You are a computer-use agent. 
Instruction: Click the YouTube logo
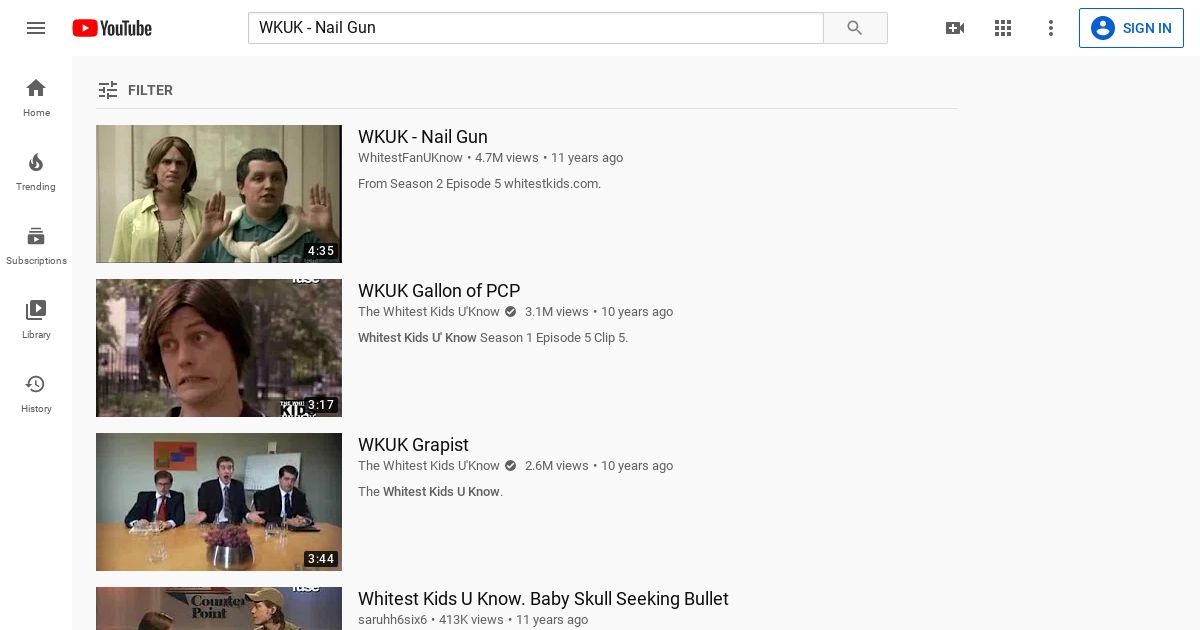point(112,28)
